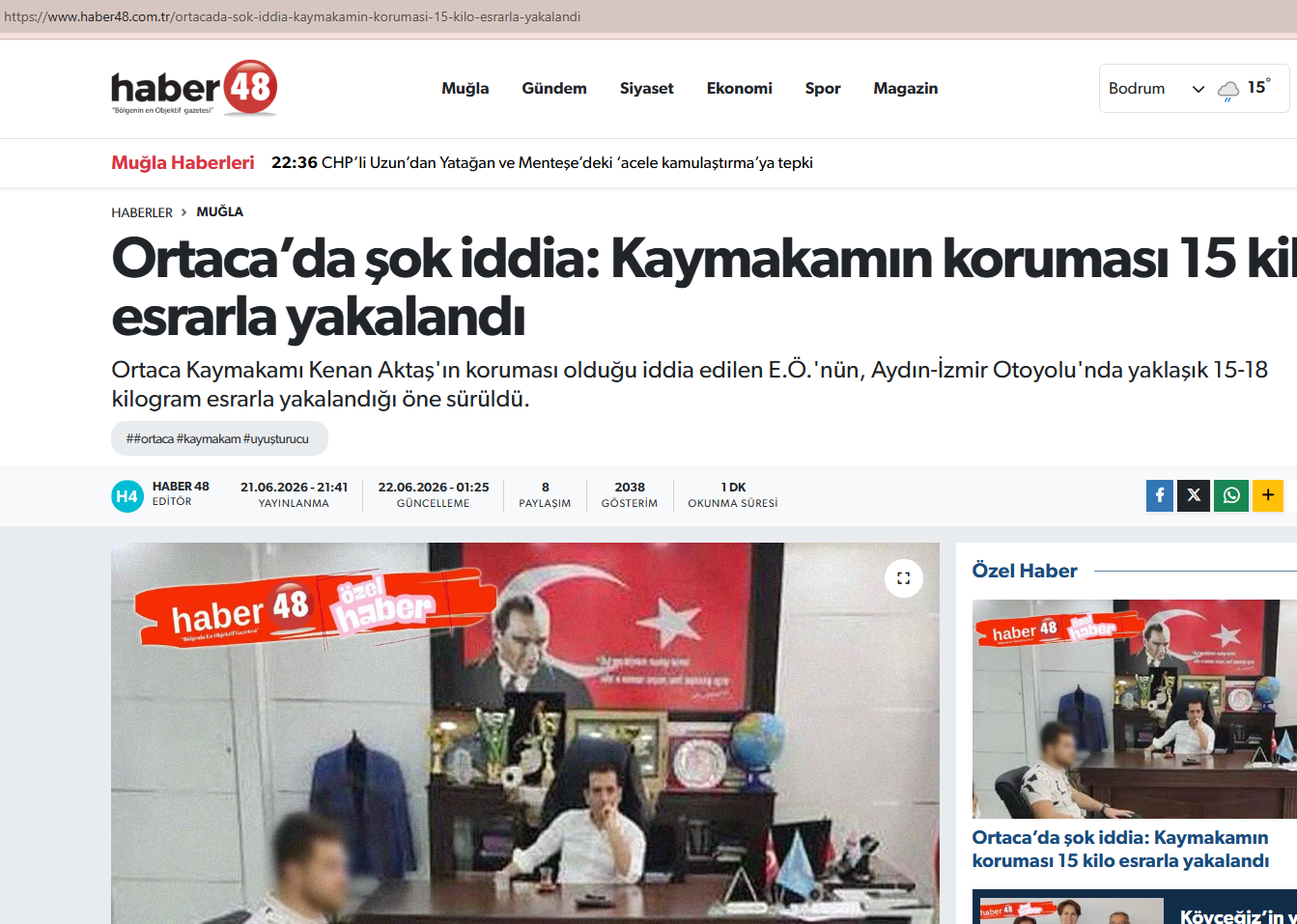
Task: Click the 2038 GÖSTERİM view count
Action: pyautogui.click(x=630, y=494)
